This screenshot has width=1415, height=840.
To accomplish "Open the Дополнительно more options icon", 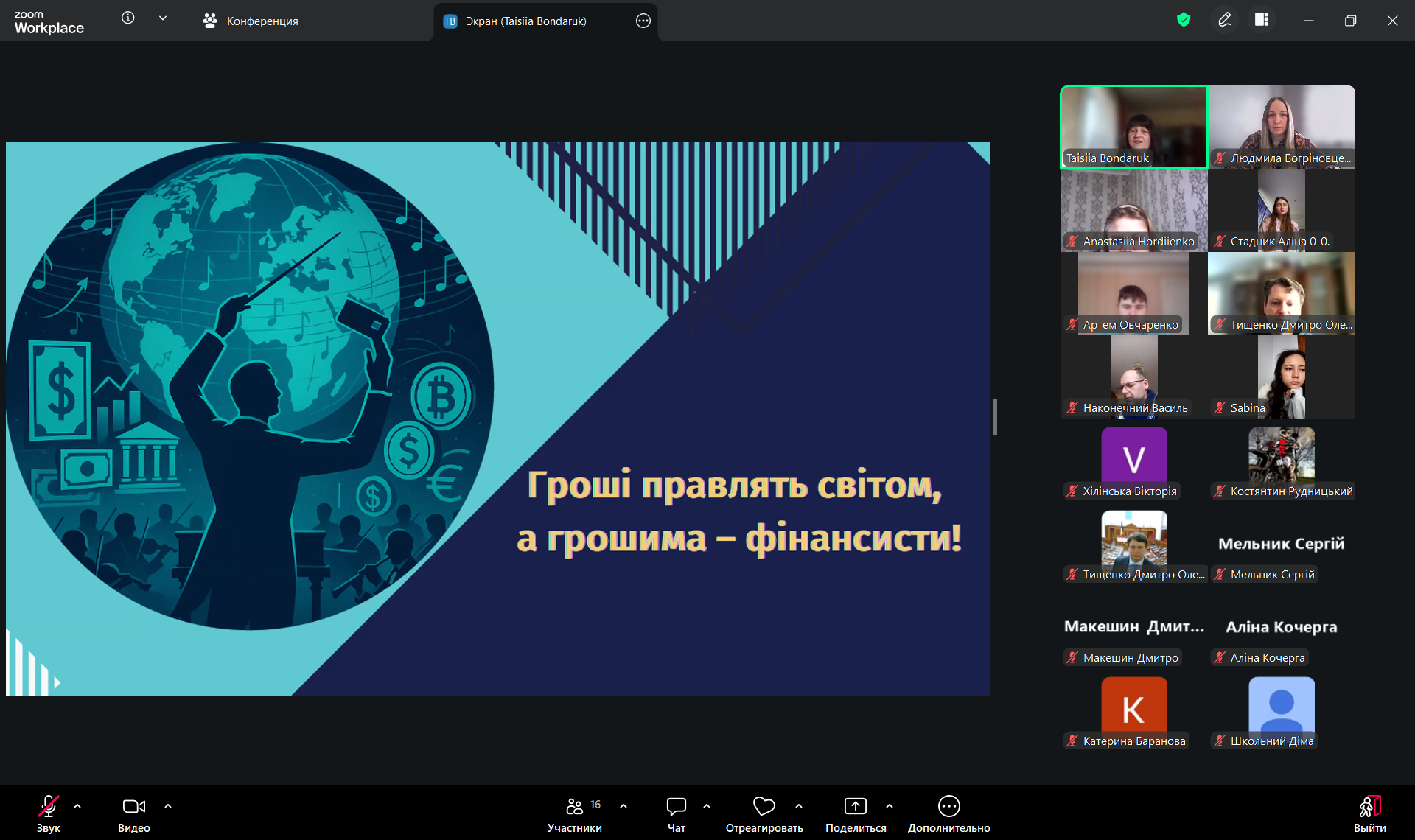I will [x=948, y=807].
